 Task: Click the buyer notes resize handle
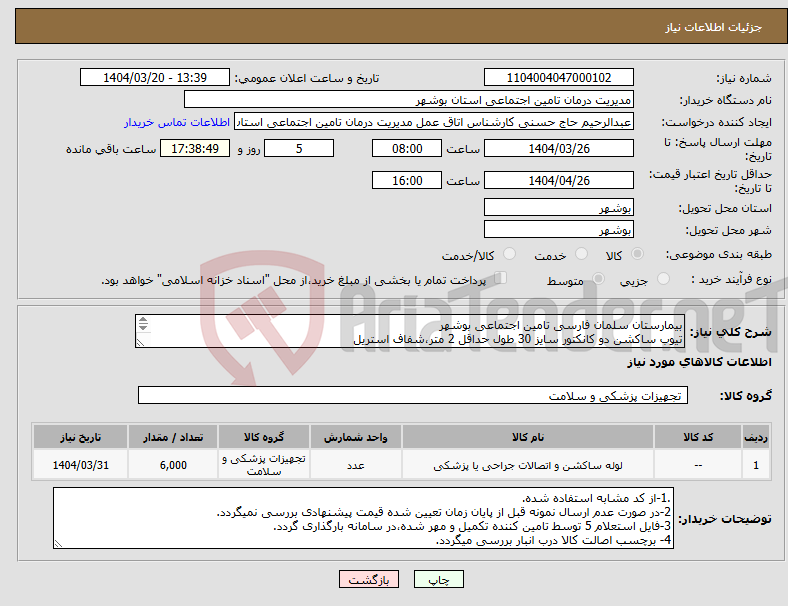pos(58,544)
